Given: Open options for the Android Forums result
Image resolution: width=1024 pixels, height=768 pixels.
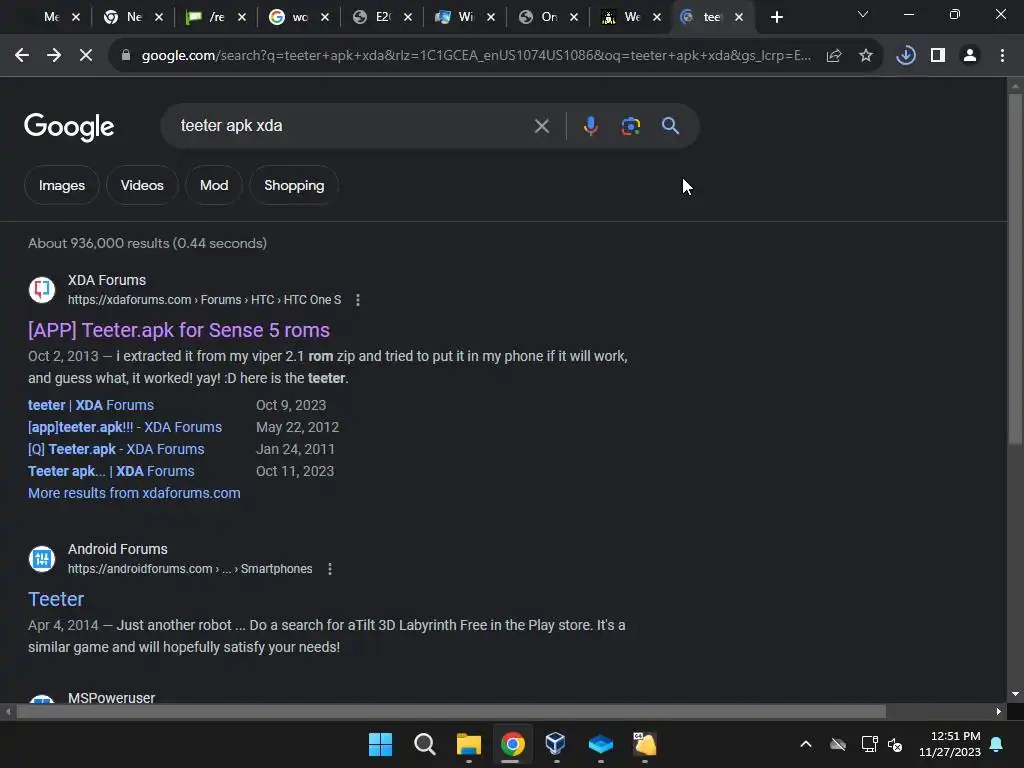Looking at the screenshot, I should click(x=330, y=569).
